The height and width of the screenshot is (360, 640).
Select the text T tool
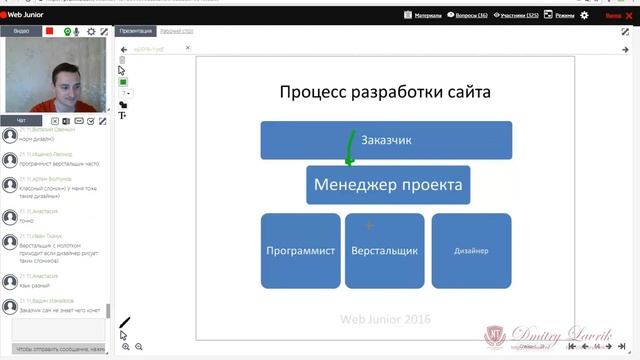[x=122, y=116]
